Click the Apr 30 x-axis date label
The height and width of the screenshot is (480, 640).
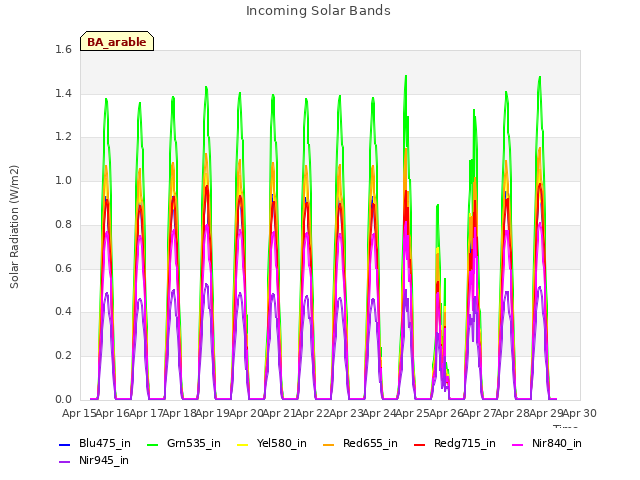pyautogui.click(x=580, y=413)
